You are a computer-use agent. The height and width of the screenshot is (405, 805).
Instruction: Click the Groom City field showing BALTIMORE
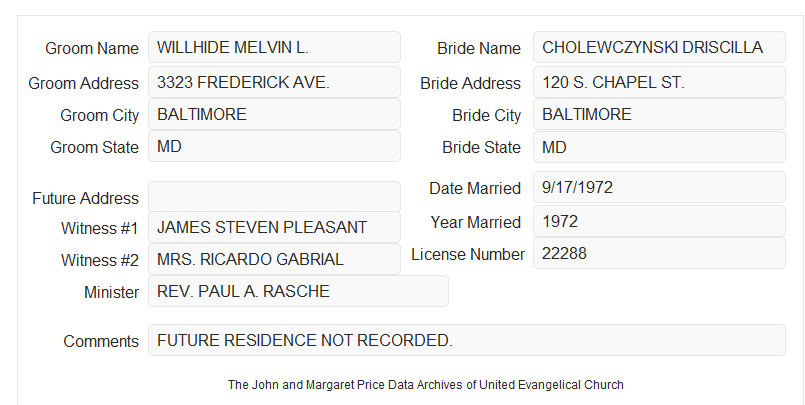pyautogui.click(x=274, y=114)
